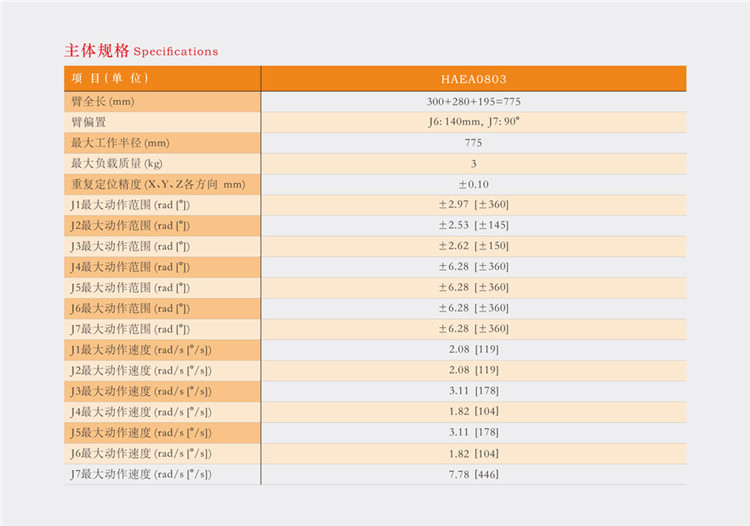Select '±6.28 [±360]' in the J6 range row

click(474, 308)
